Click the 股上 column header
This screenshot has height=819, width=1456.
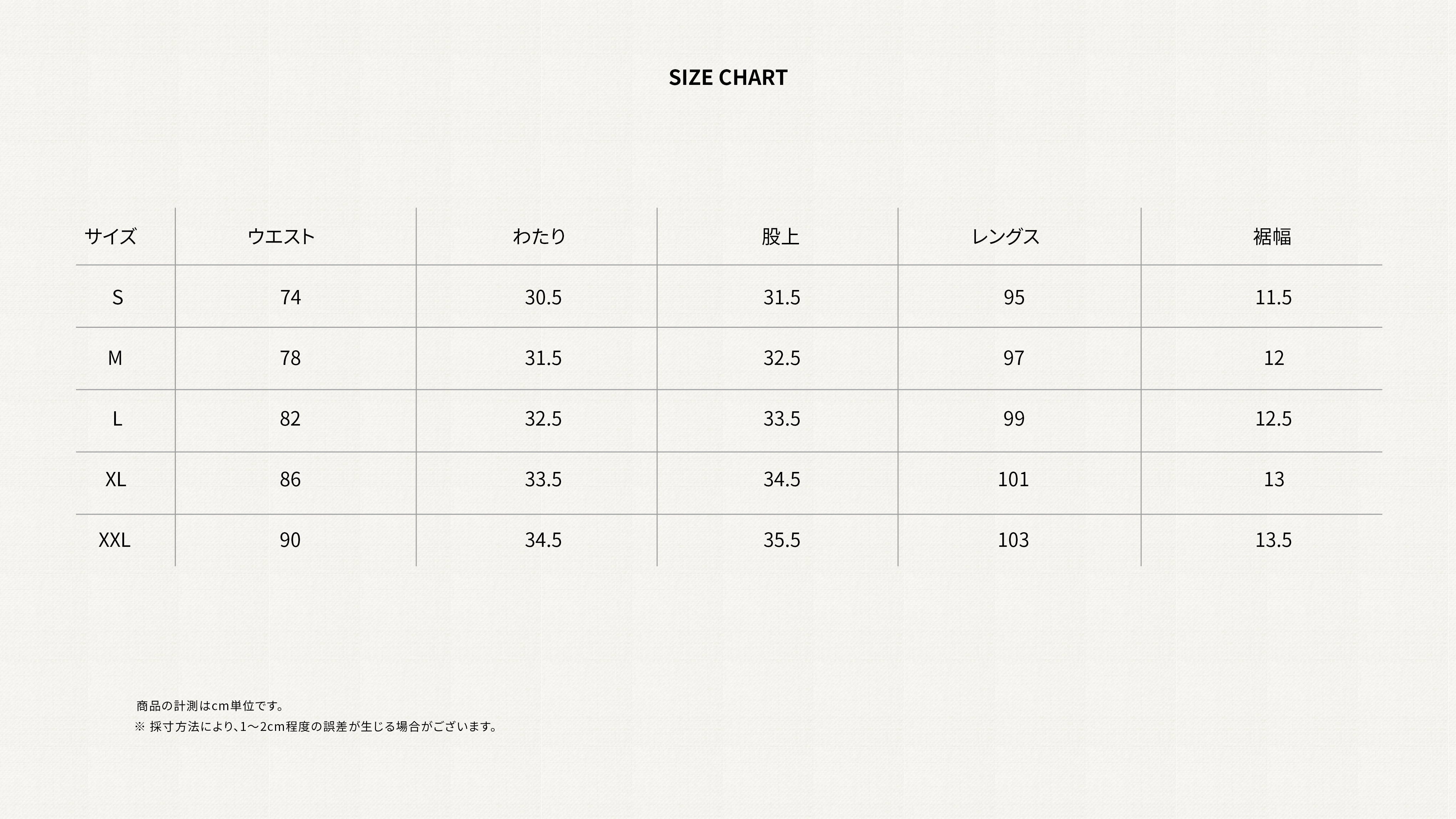coord(780,236)
